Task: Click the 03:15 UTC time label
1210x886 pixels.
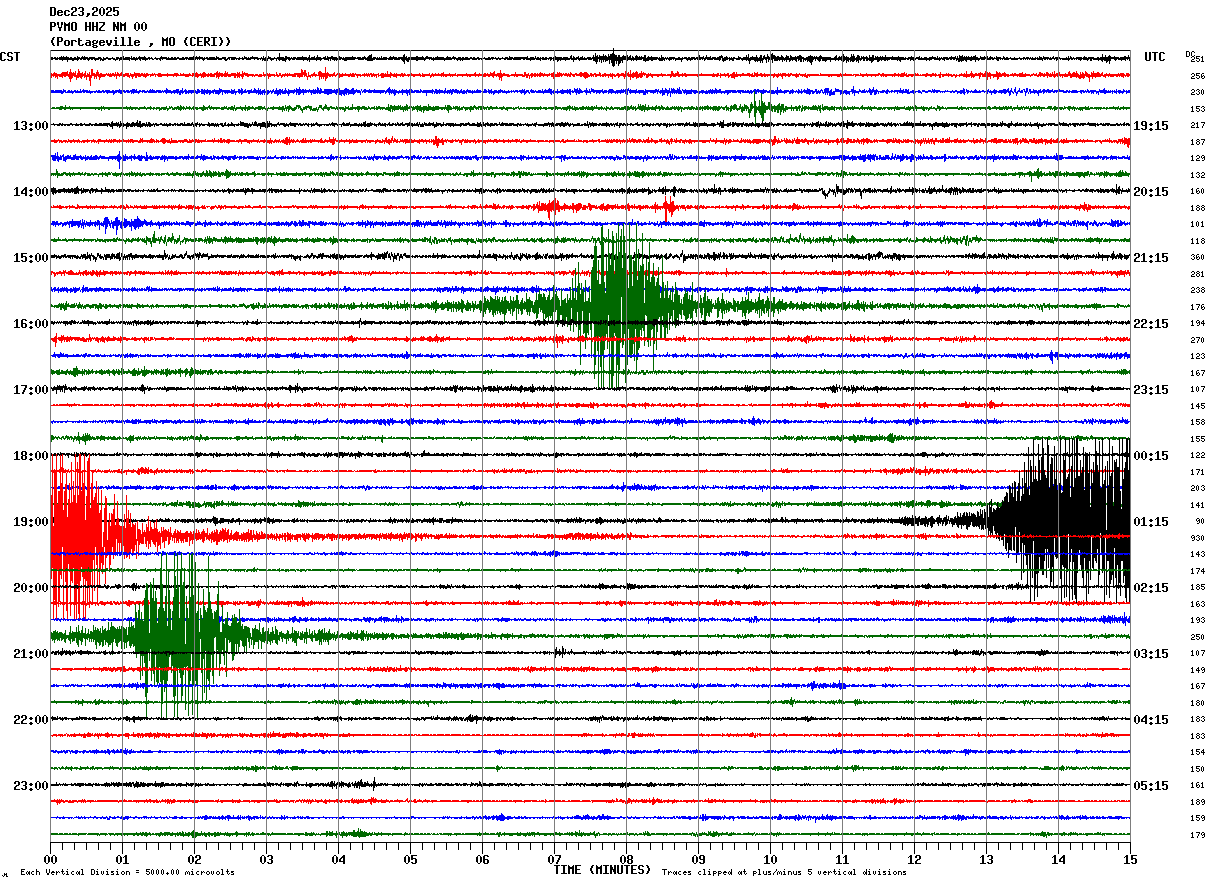Action: [x=1151, y=654]
